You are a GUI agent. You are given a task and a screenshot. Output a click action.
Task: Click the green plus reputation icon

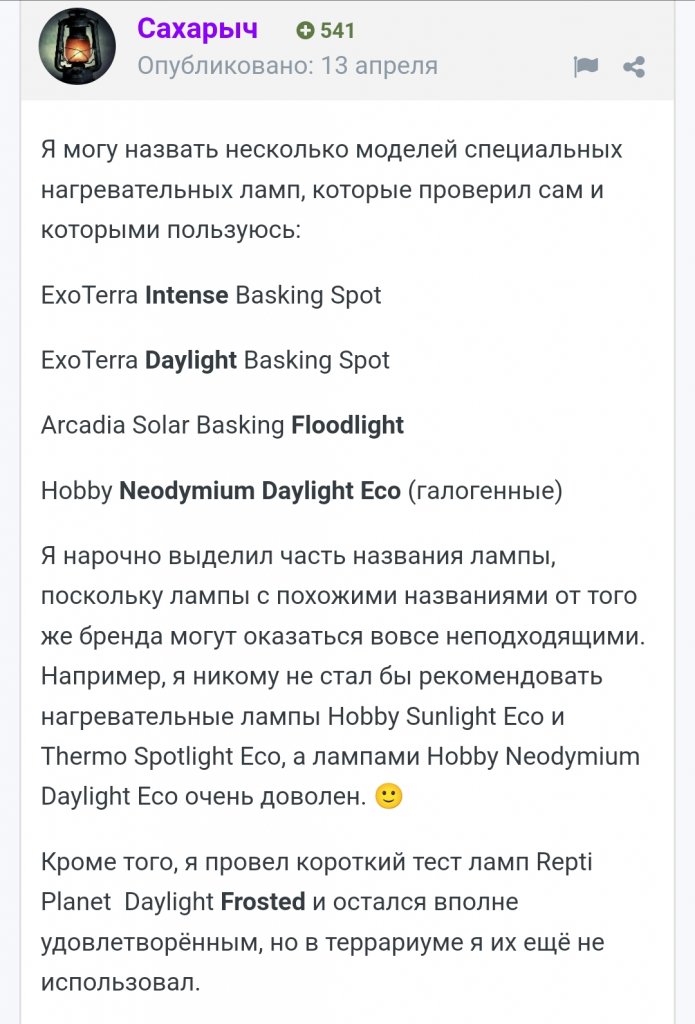(305, 30)
